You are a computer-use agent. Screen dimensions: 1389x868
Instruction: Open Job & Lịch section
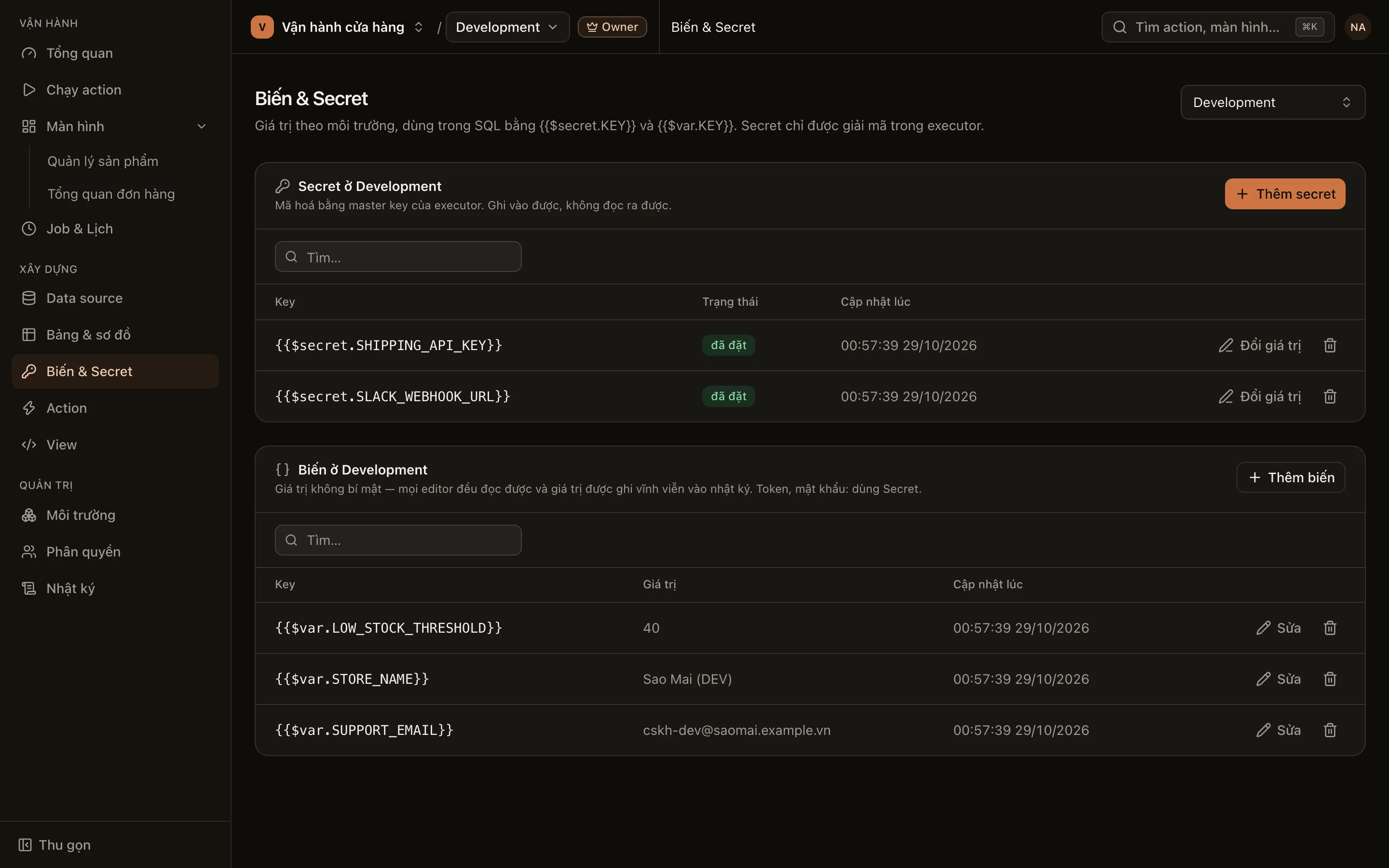tap(115, 229)
